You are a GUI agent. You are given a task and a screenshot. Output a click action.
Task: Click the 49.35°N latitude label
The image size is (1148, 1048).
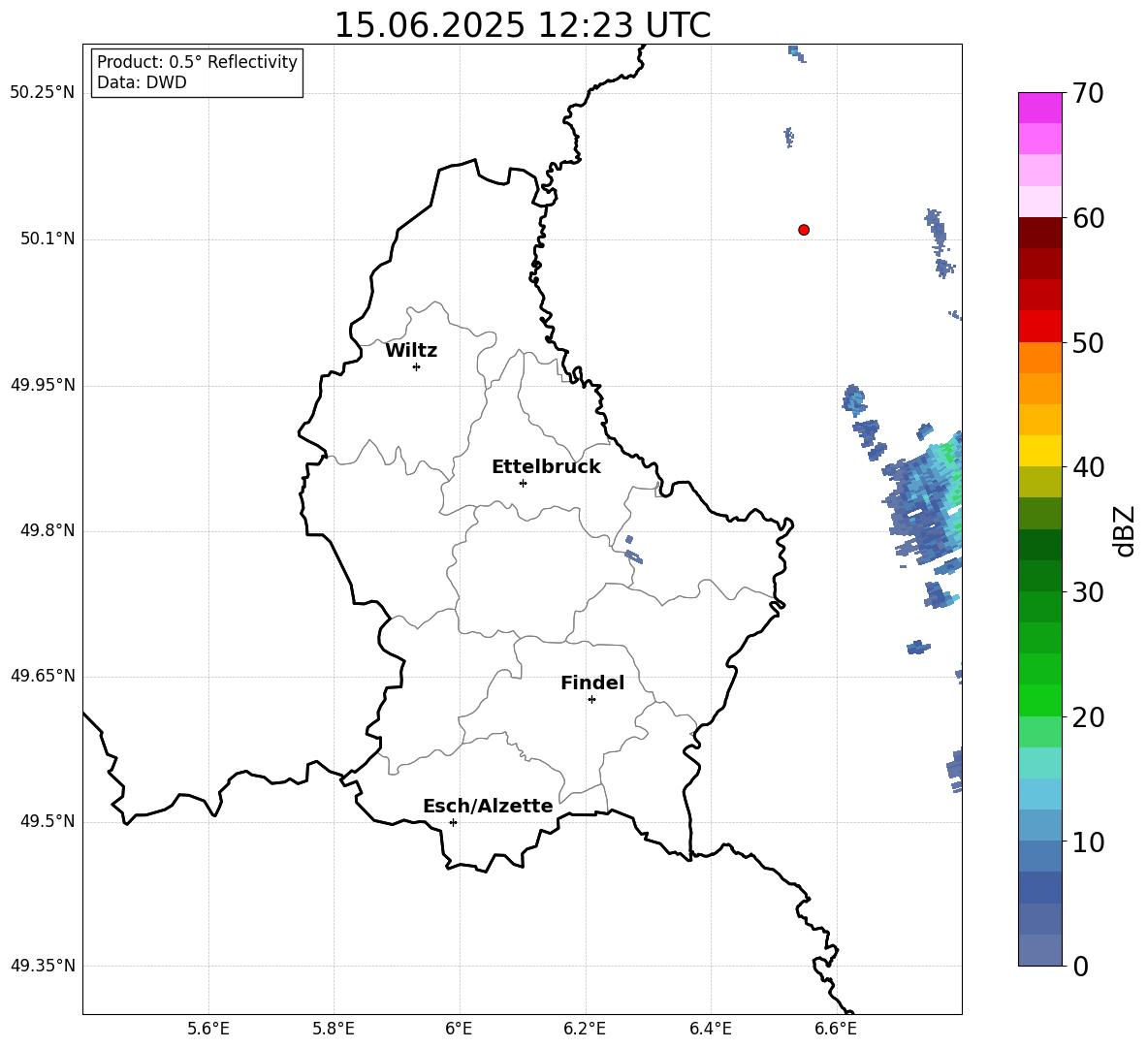(x=43, y=966)
